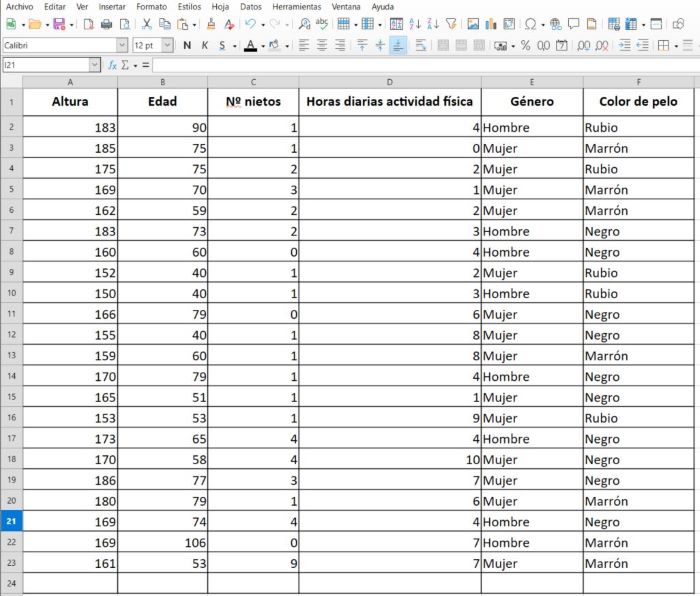Toggle align bottom (highlighted)

click(398, 45)
